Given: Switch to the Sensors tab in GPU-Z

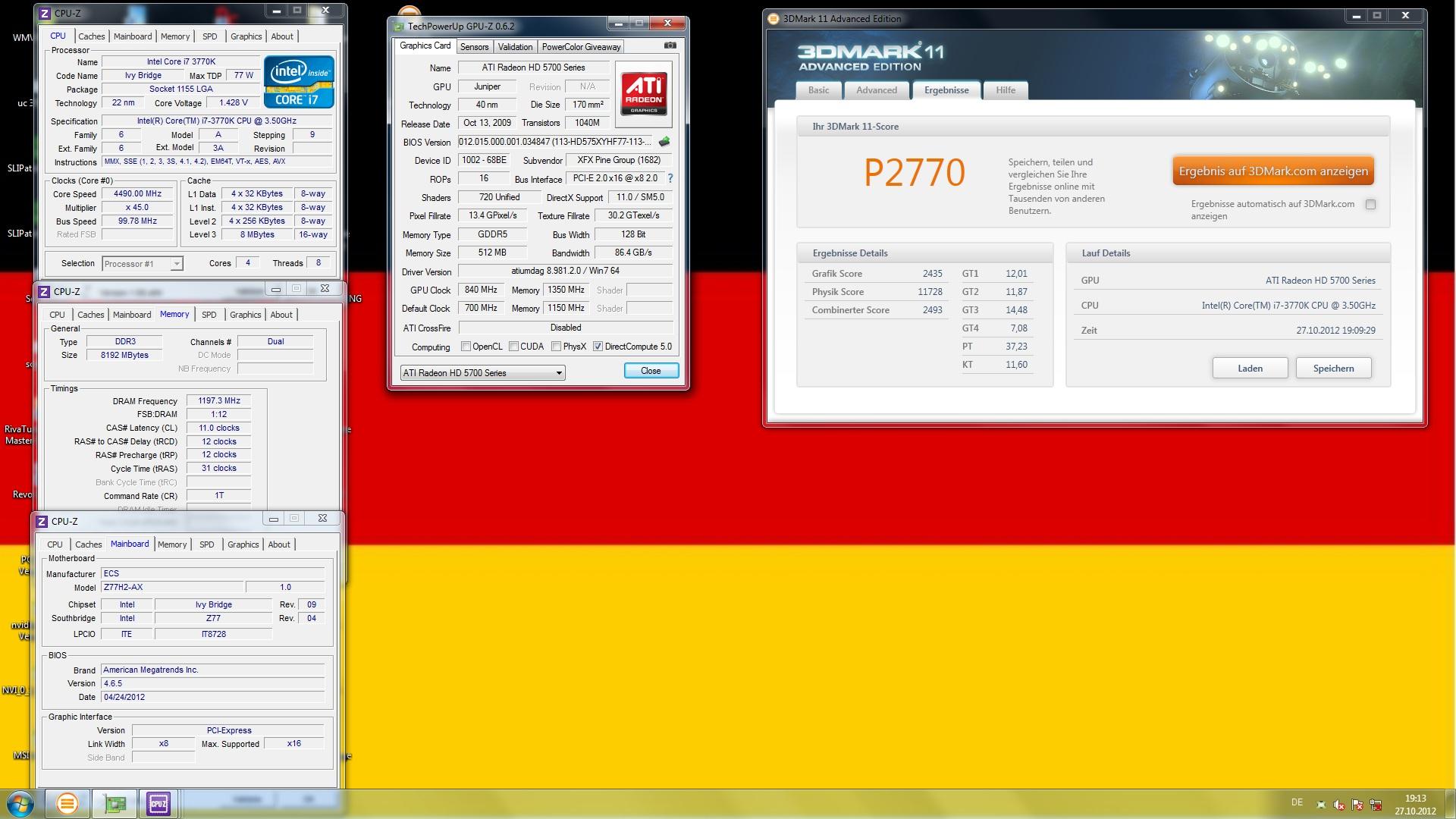Looking at the screenshot, I should 474,47.
